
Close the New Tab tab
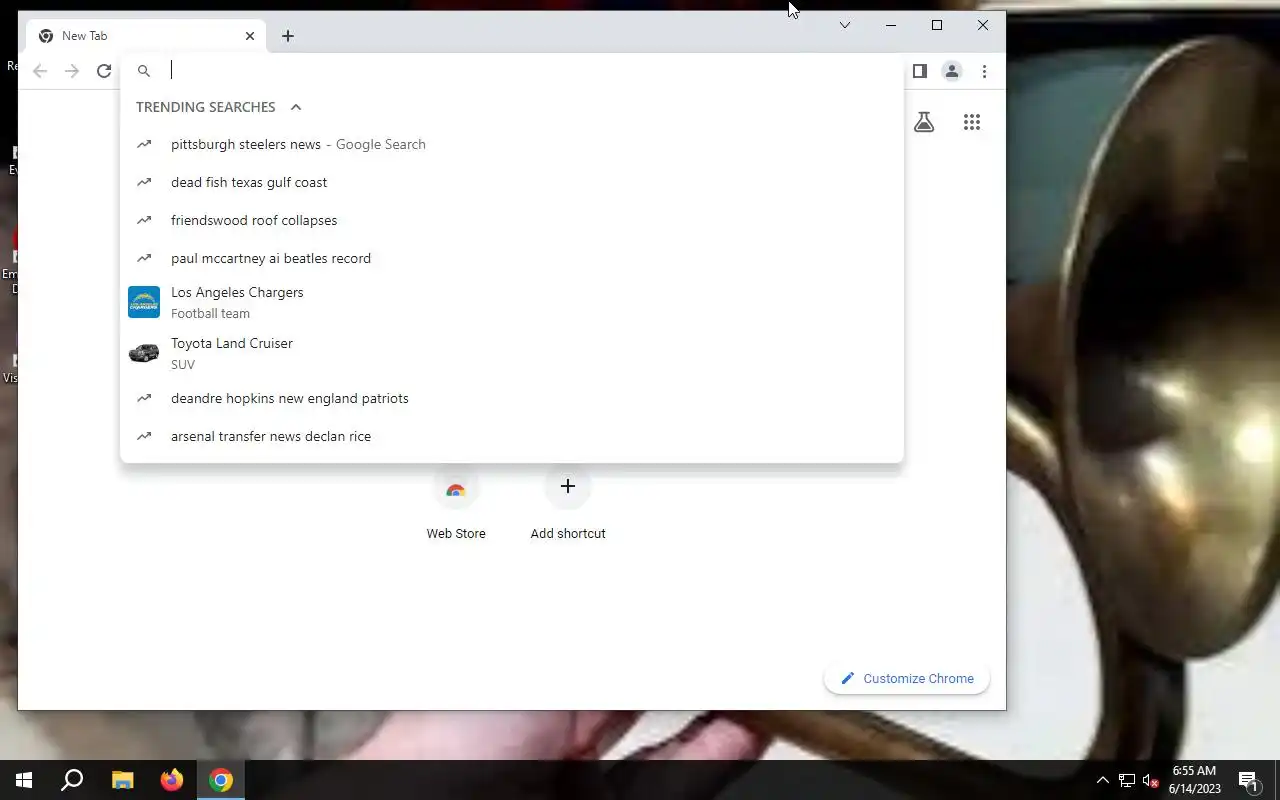pyautogui.click(x=250, y=36)
